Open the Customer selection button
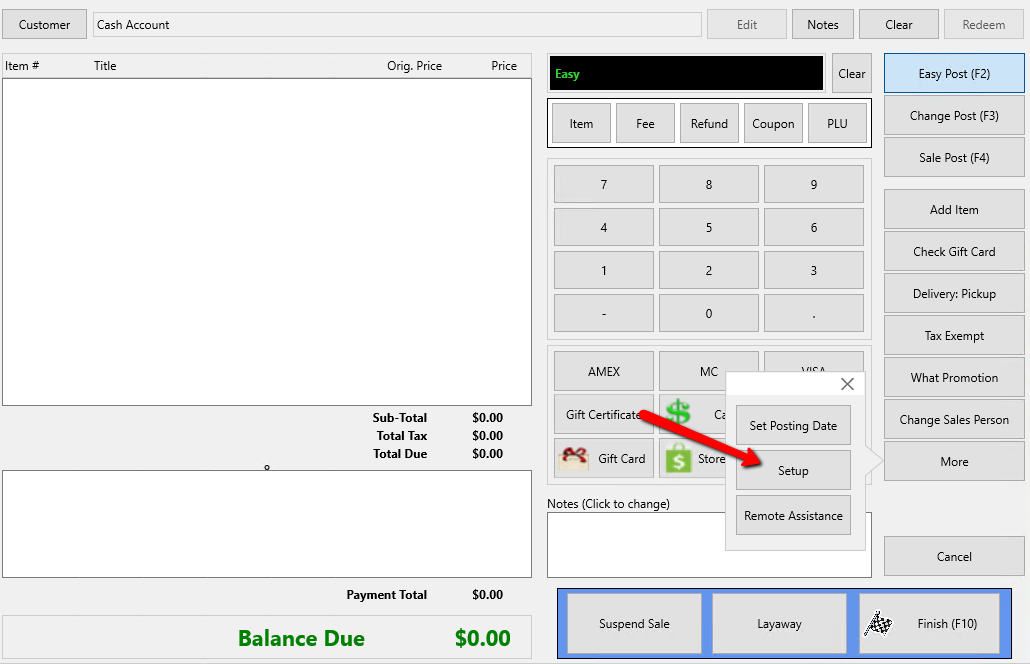 (45, 24)
